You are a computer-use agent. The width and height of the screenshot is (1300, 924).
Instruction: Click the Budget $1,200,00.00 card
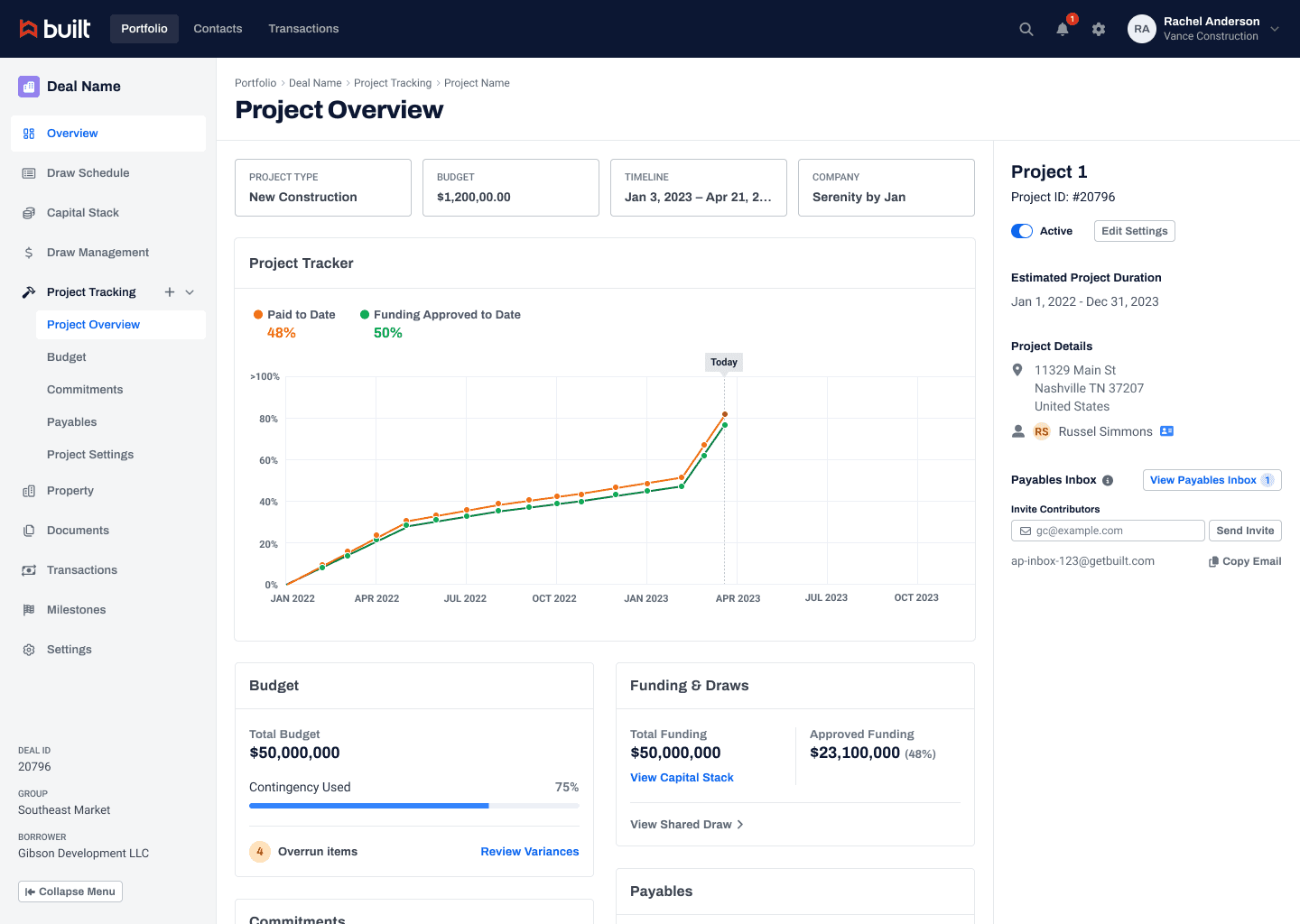click(x=511, y=188)
